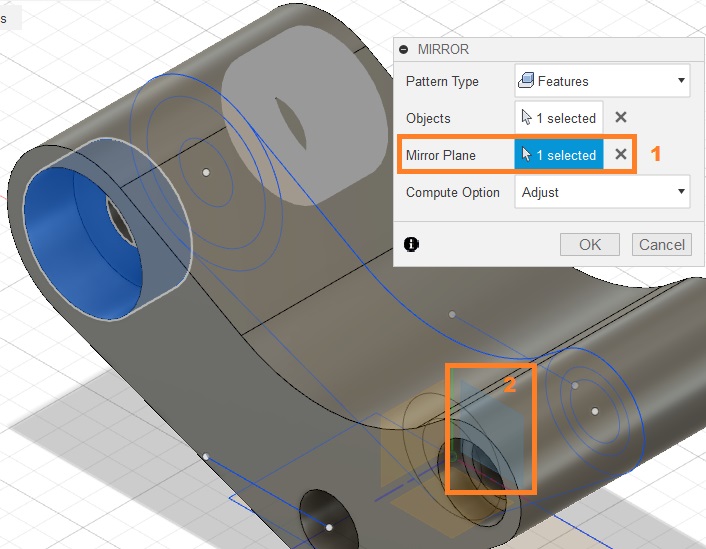
Task: Collapse the MIRROR dialog with minus icon
Action: (403, 50)
